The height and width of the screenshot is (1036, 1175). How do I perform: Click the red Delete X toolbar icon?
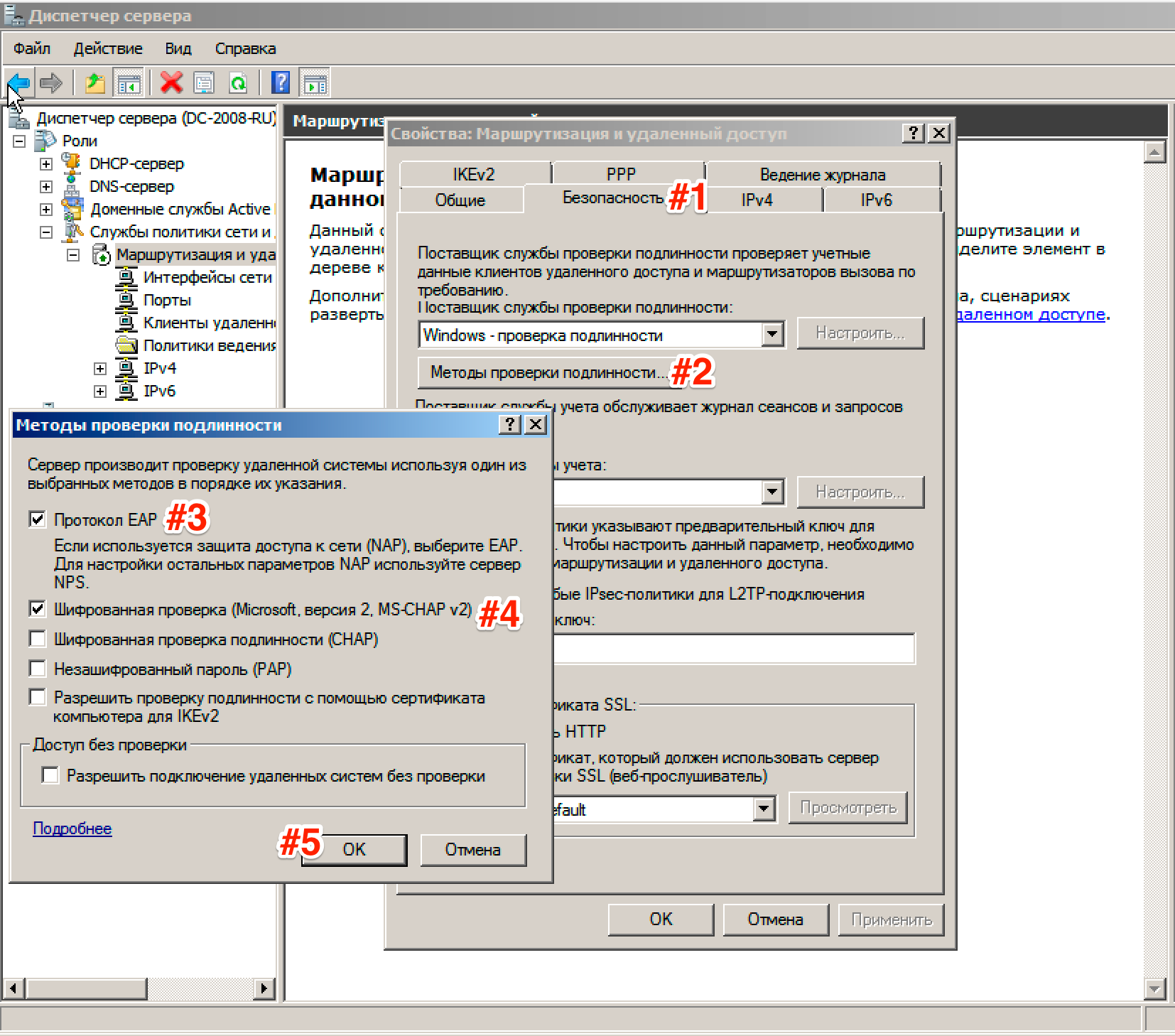pyautogui.click(x=171, y=83)
